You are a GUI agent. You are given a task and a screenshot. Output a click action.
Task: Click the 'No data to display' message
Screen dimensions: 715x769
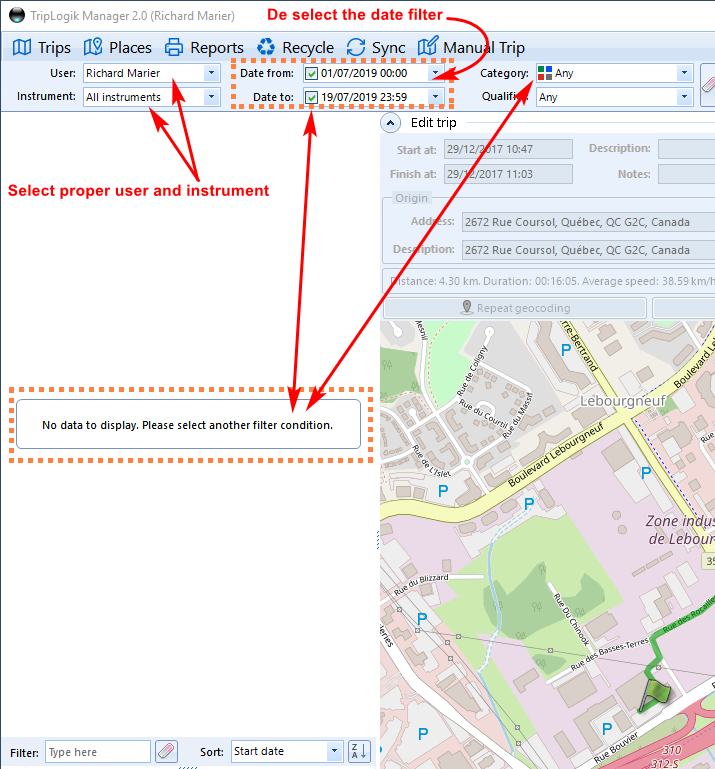(187, 425)
